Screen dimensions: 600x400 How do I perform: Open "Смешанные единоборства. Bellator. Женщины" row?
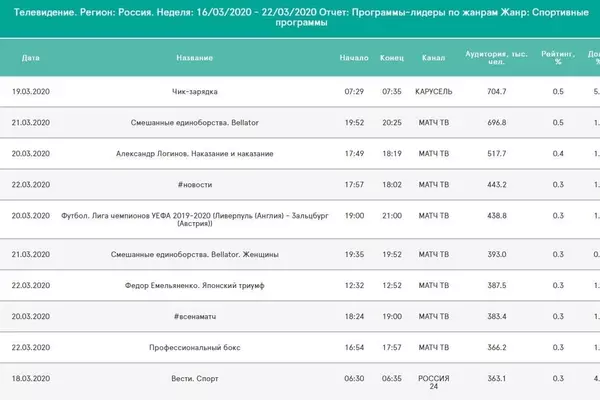(x=193, y=254)
